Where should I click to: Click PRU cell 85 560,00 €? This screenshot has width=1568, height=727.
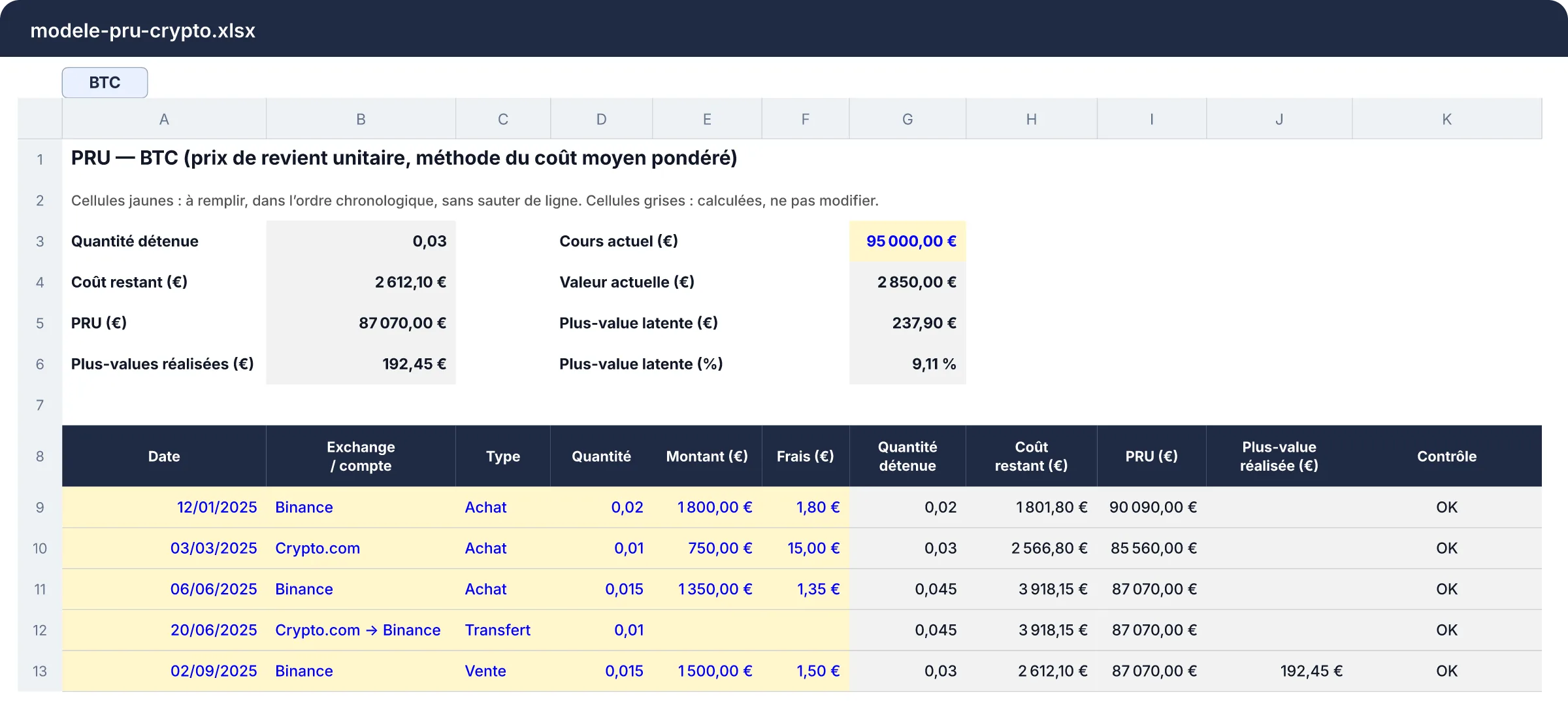[x=1152, y=548]
